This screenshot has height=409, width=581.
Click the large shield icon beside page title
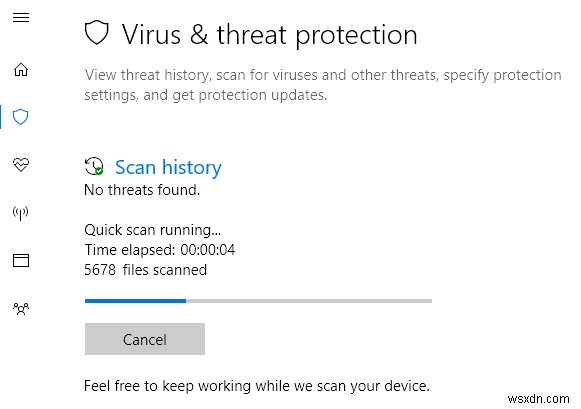point(96,33)
